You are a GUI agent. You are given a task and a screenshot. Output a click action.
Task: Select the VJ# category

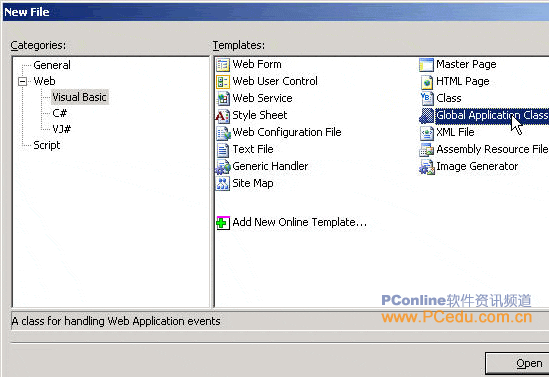61,129
